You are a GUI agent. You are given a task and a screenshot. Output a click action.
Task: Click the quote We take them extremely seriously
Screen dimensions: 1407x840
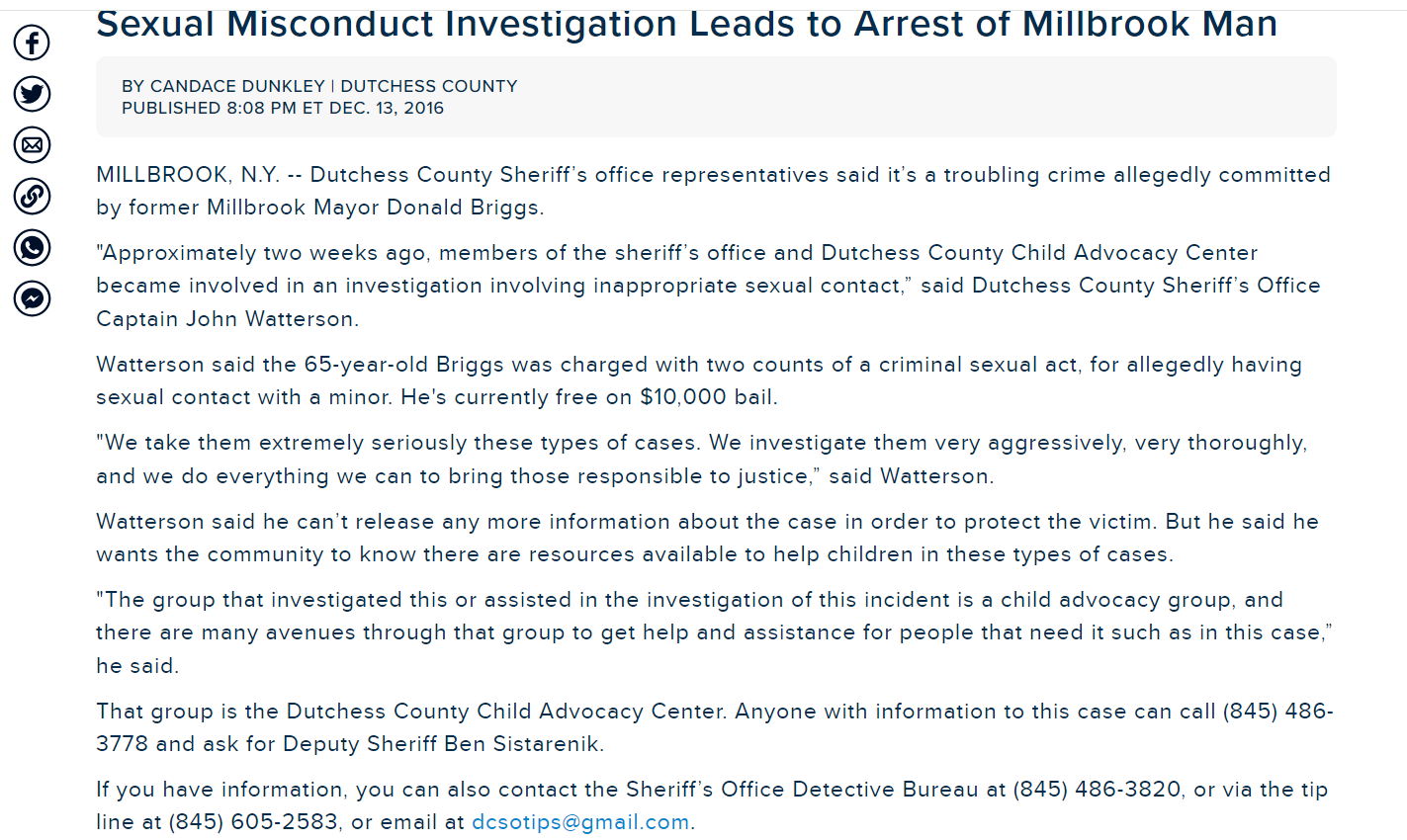[x=702, y=460]
